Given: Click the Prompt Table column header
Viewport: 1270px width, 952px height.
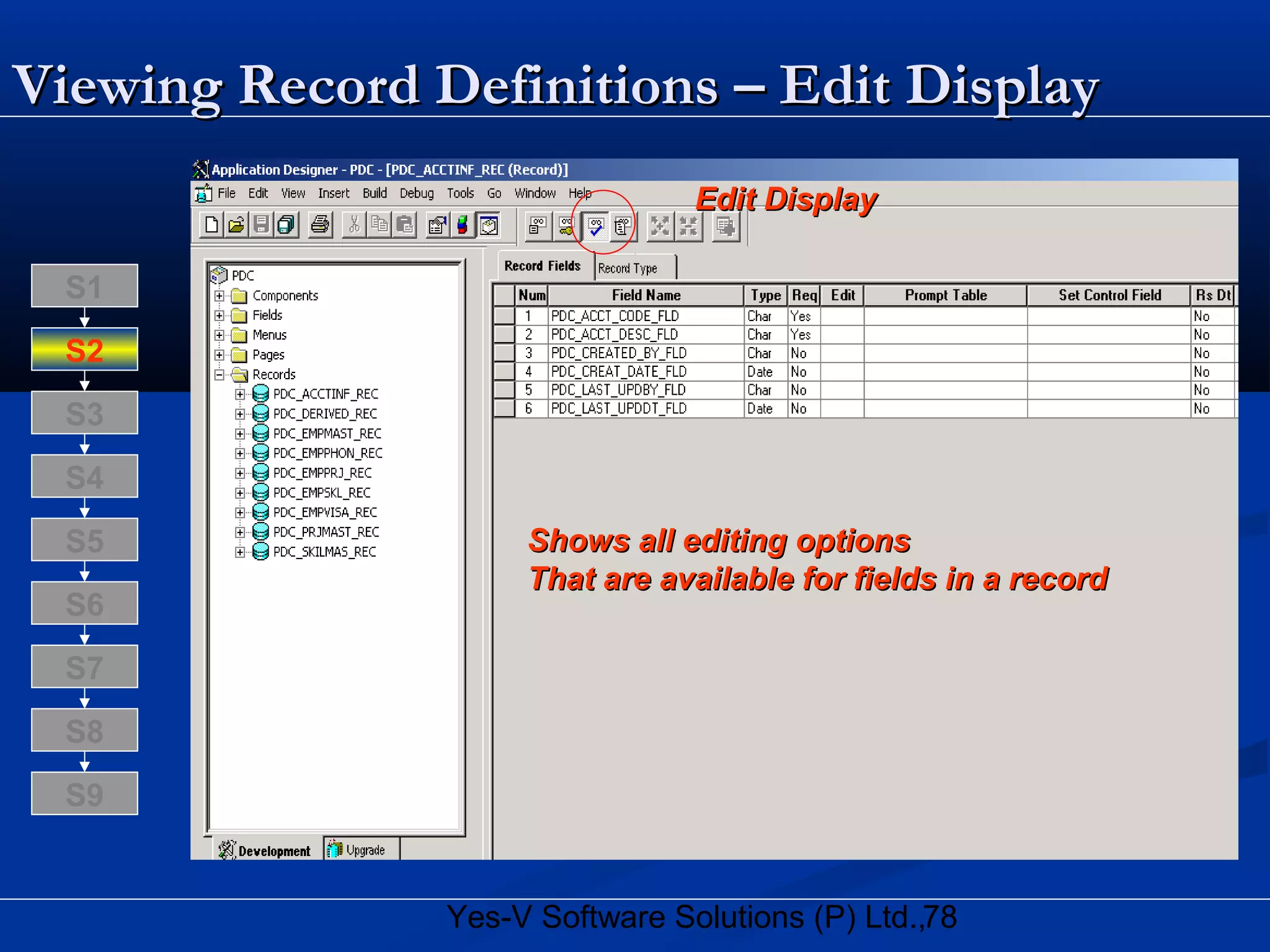Looking at the screenshot, I should [x=946, y=296].
